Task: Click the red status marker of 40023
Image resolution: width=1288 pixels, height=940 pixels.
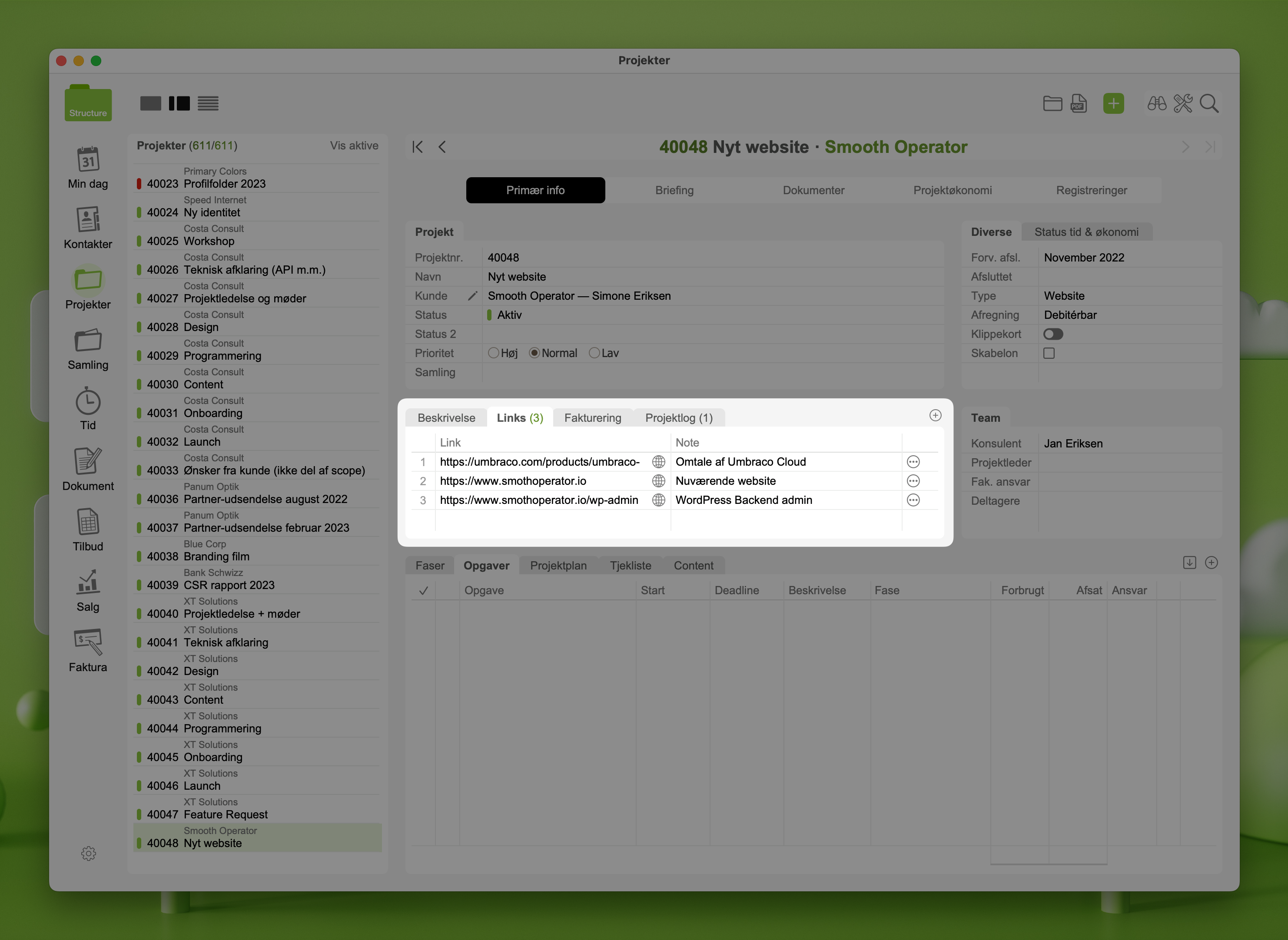Action: (x=139, y=184)
